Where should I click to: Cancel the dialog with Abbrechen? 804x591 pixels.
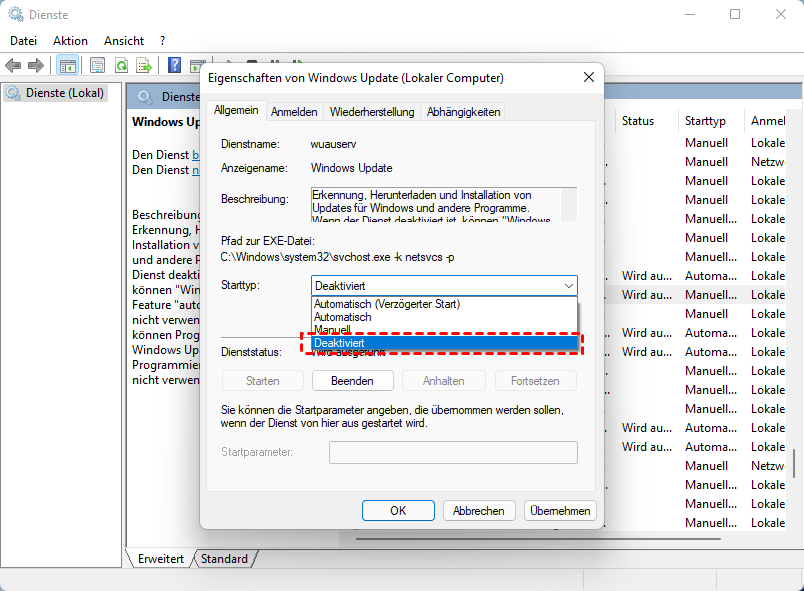coord(478,511)
